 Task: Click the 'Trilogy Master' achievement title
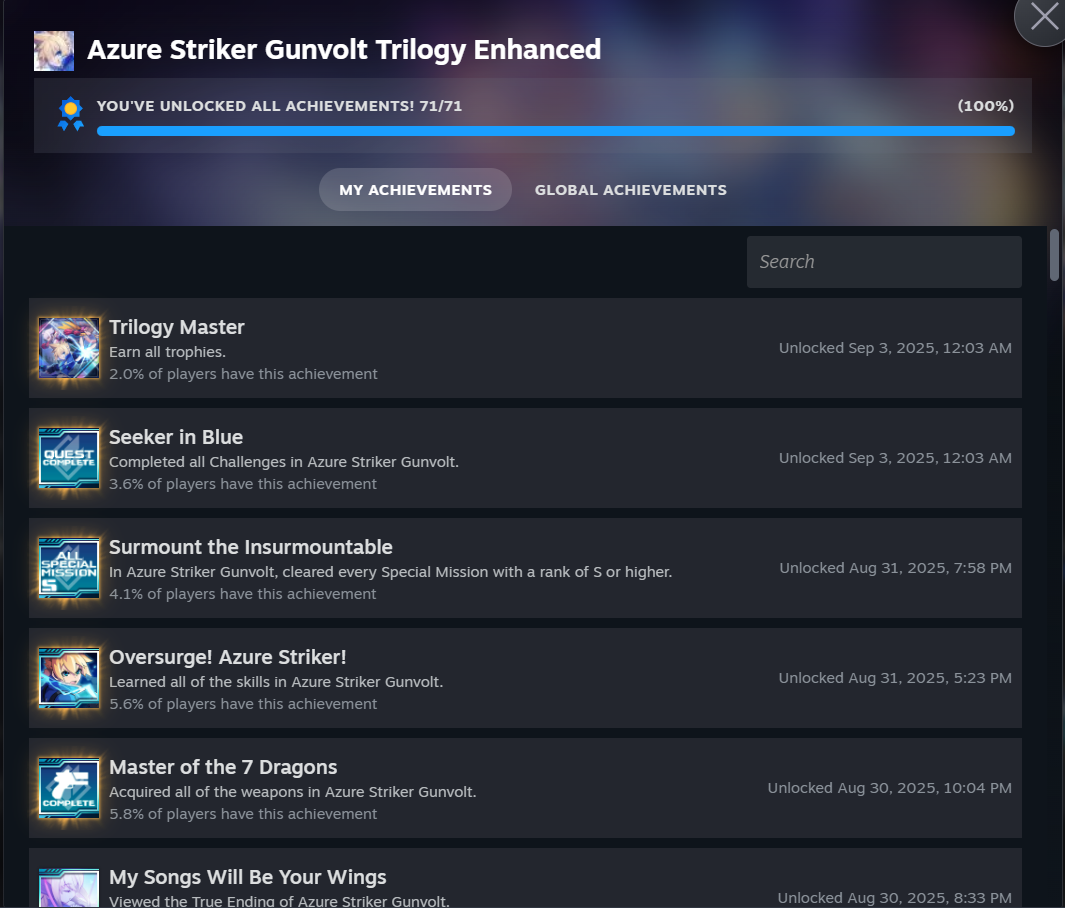[x=177, y=327]
